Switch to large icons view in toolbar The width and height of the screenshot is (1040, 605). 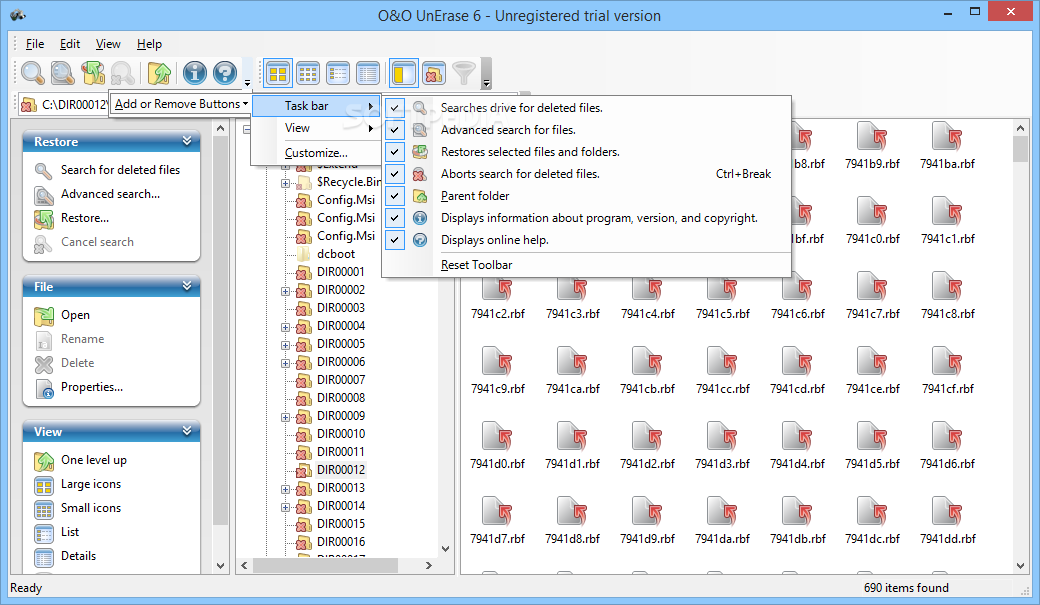coord(278,73)
